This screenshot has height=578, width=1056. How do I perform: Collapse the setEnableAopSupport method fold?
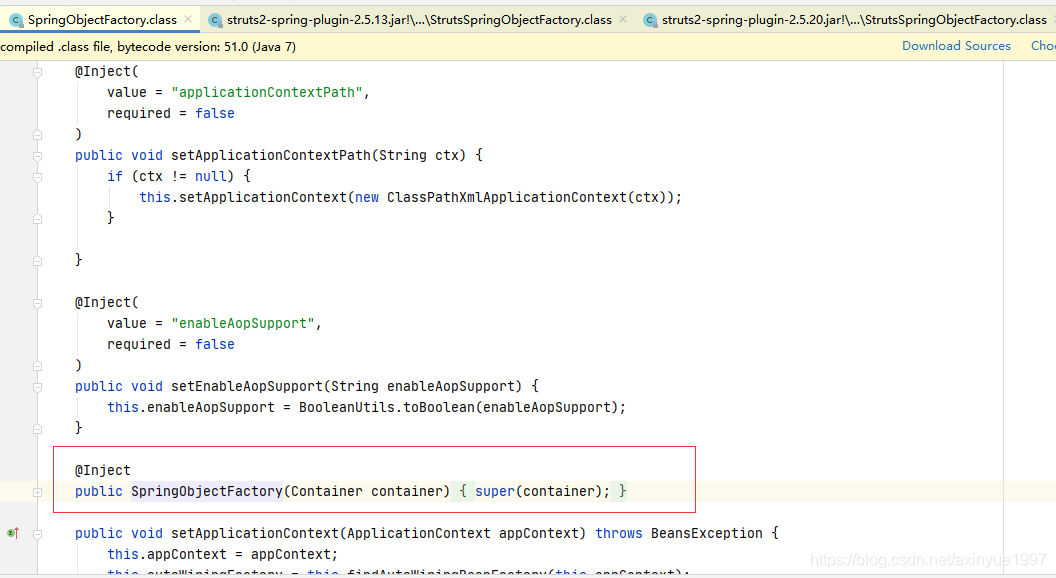(36, 386)
